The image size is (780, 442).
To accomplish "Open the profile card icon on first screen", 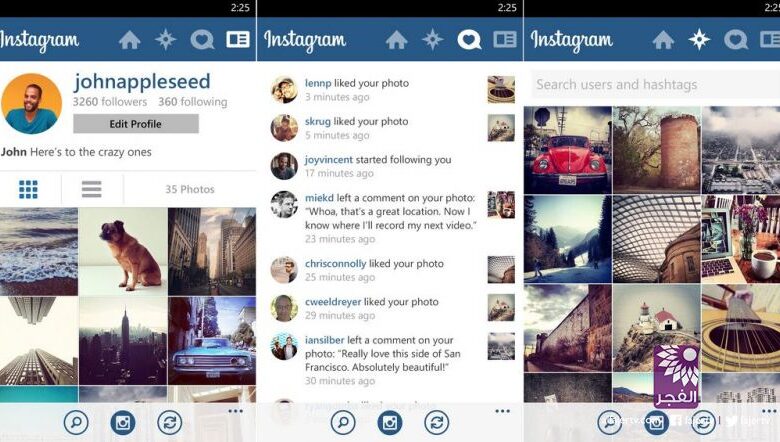I will [238, 39].
